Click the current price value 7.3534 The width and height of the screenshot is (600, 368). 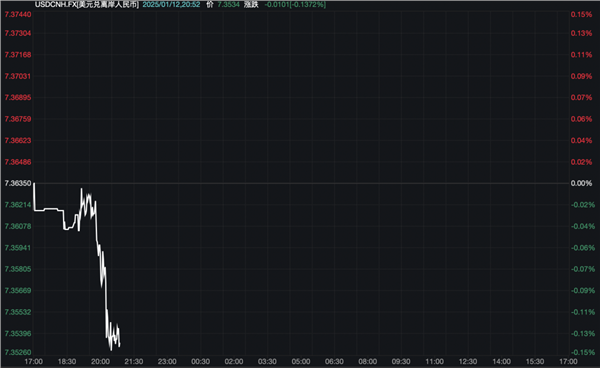coord(228,5)
